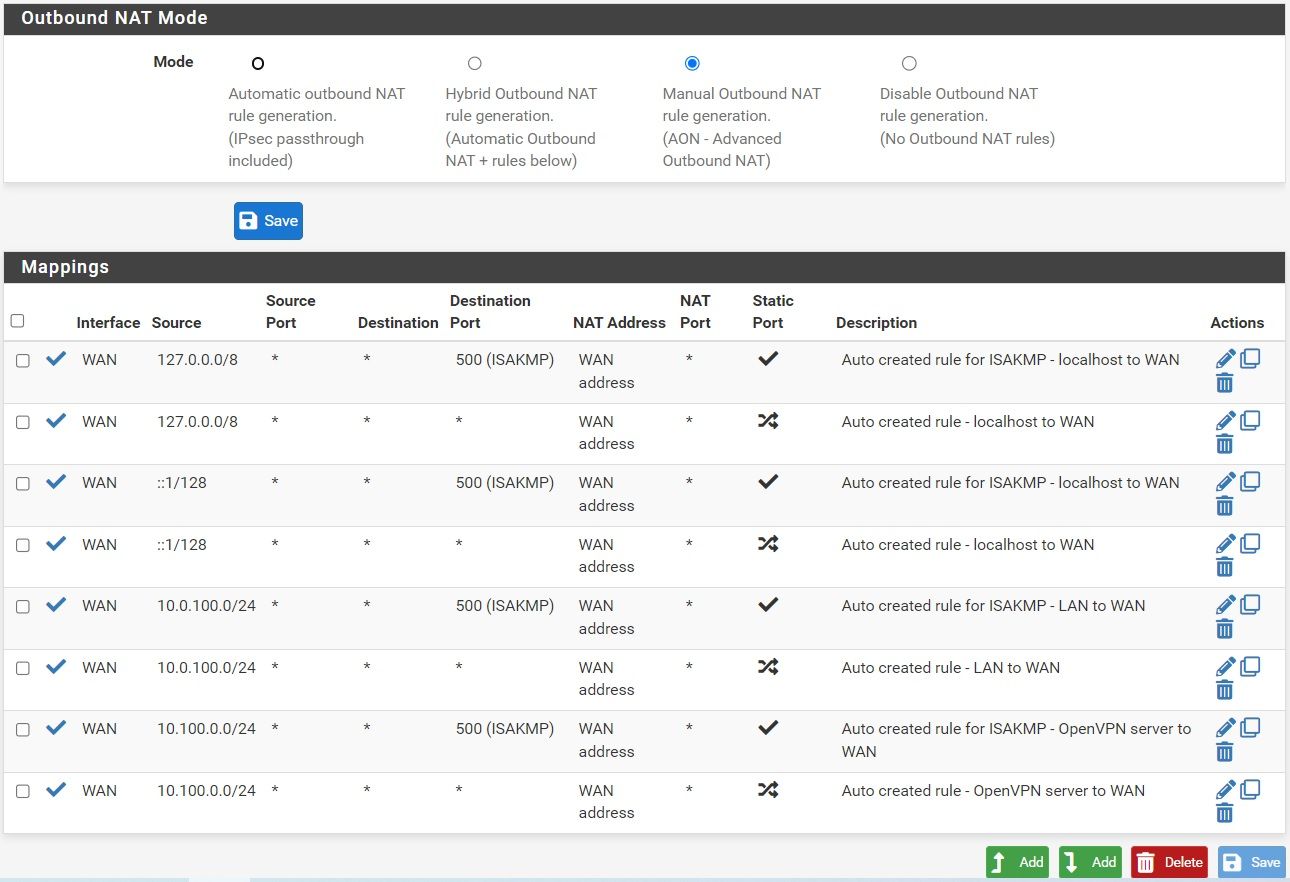
Task: Delete the 127.0.0.0/8 localhost to WAN rule
Action: pos(1225,445)
